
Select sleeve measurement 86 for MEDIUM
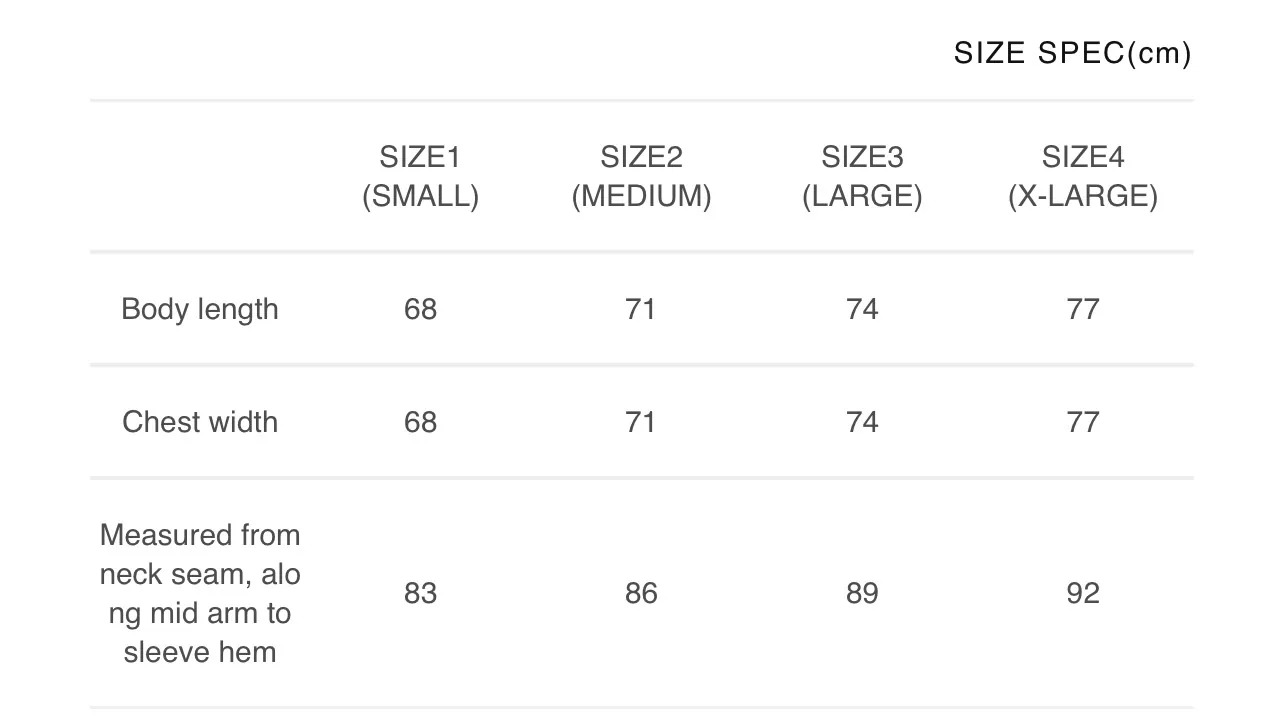click(641, 593)
